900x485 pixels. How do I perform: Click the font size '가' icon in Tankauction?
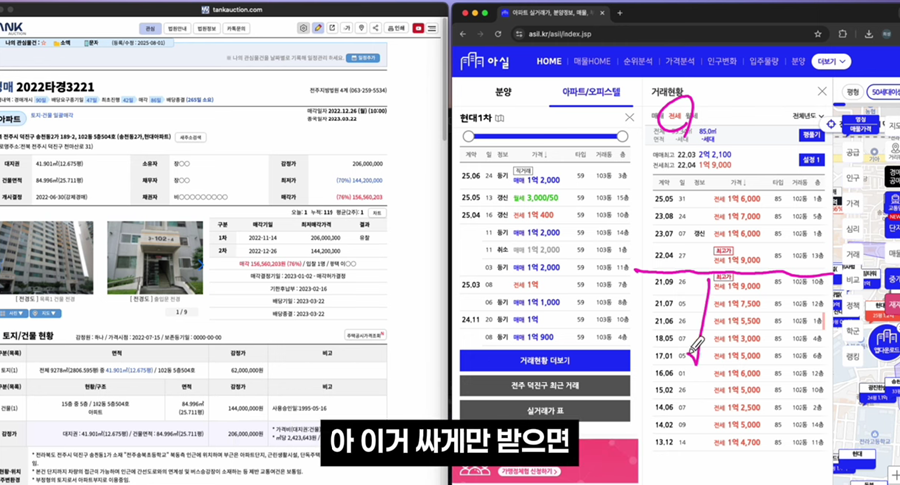(x=347, y=28)
